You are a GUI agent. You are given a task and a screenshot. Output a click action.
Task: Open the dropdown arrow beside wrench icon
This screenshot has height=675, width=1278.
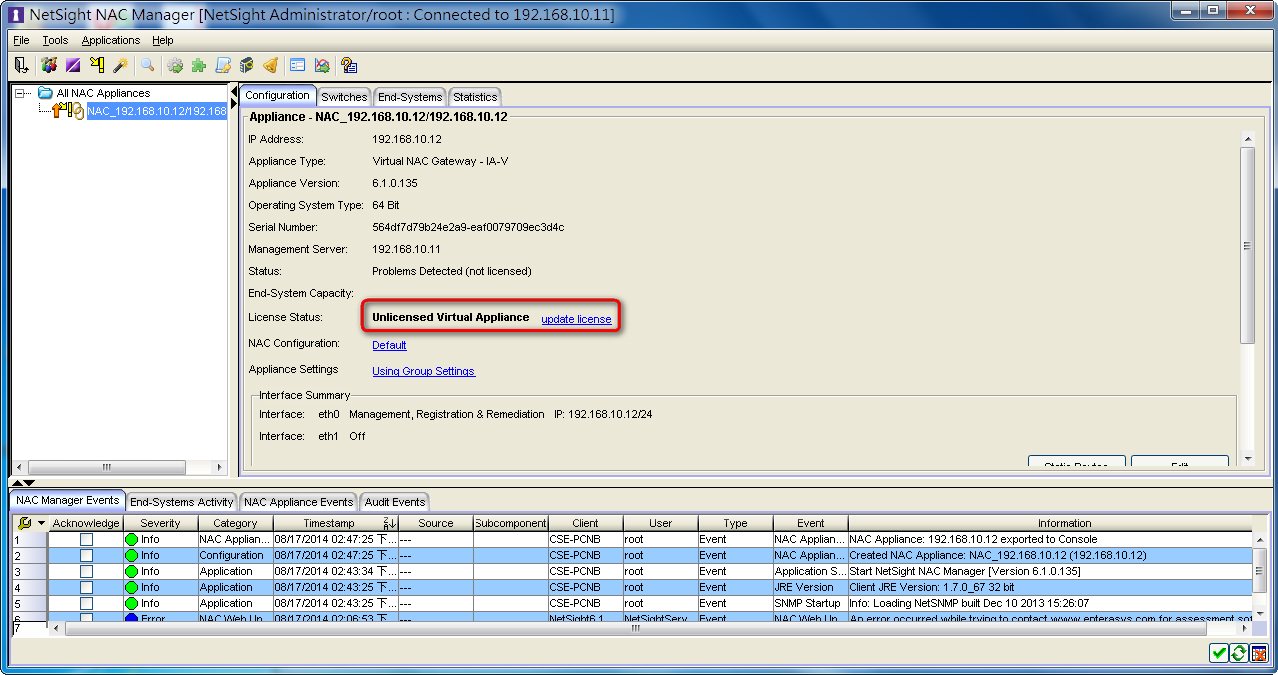(x=42, y=523)
